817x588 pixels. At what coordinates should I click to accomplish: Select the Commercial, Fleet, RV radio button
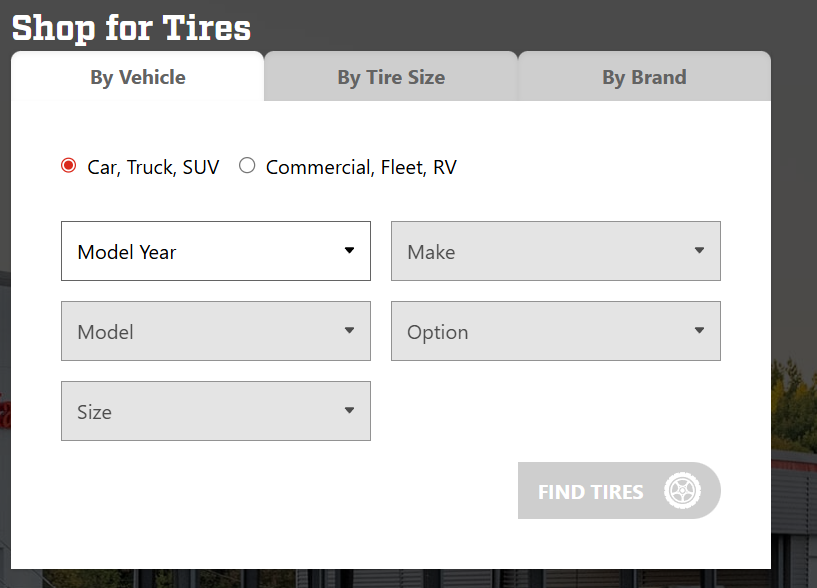(x=247, y=166)
